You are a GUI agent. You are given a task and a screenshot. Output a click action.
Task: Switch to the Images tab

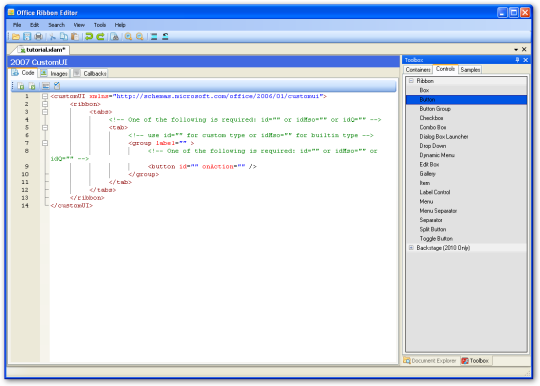[54, 73]
